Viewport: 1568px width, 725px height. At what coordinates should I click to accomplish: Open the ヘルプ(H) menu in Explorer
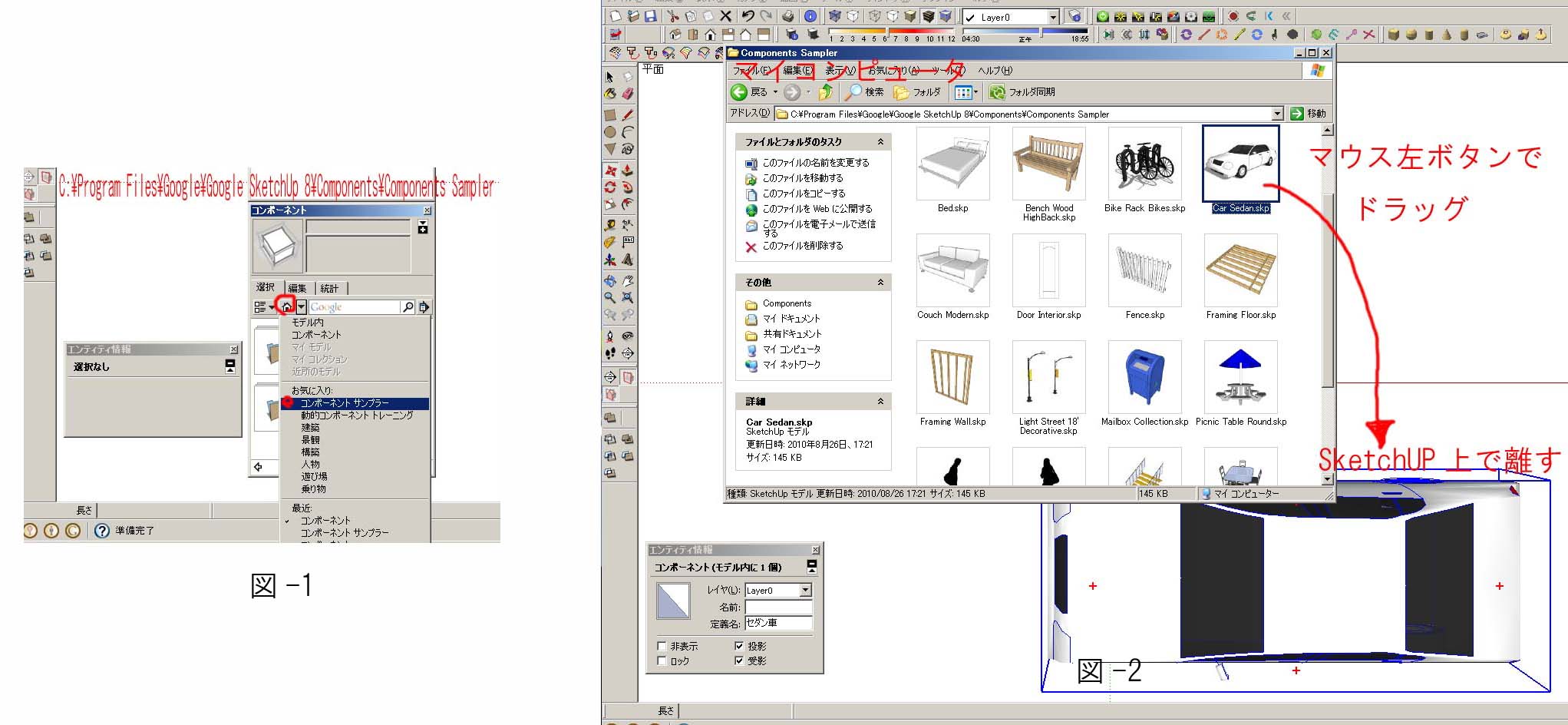[995, 70]
